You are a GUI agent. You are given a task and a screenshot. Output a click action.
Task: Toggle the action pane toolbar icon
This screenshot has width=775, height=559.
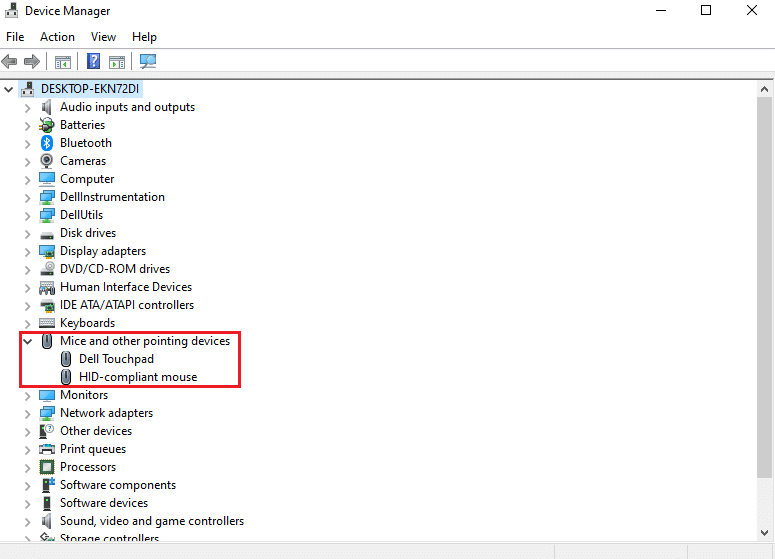[117, 62]
